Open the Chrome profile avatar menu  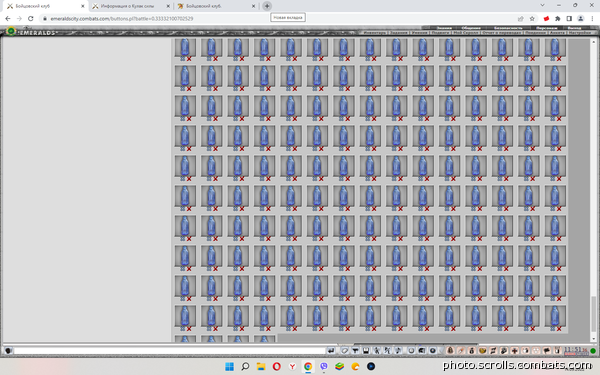tap(580, 18)
